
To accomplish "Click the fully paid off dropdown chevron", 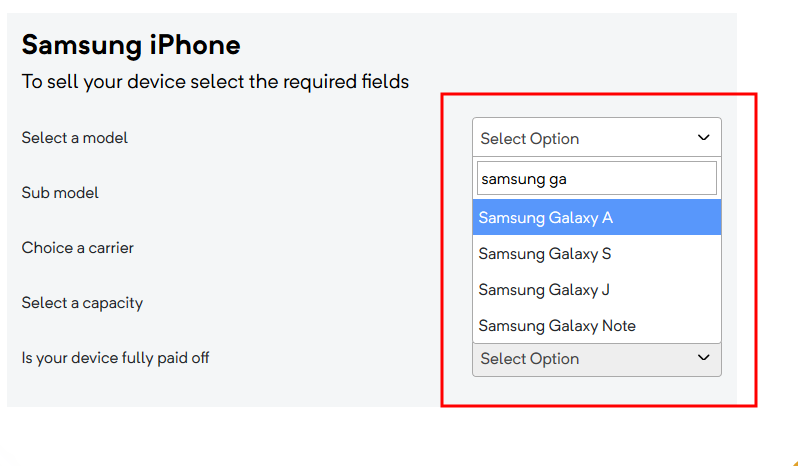I will tap(703, 358).
